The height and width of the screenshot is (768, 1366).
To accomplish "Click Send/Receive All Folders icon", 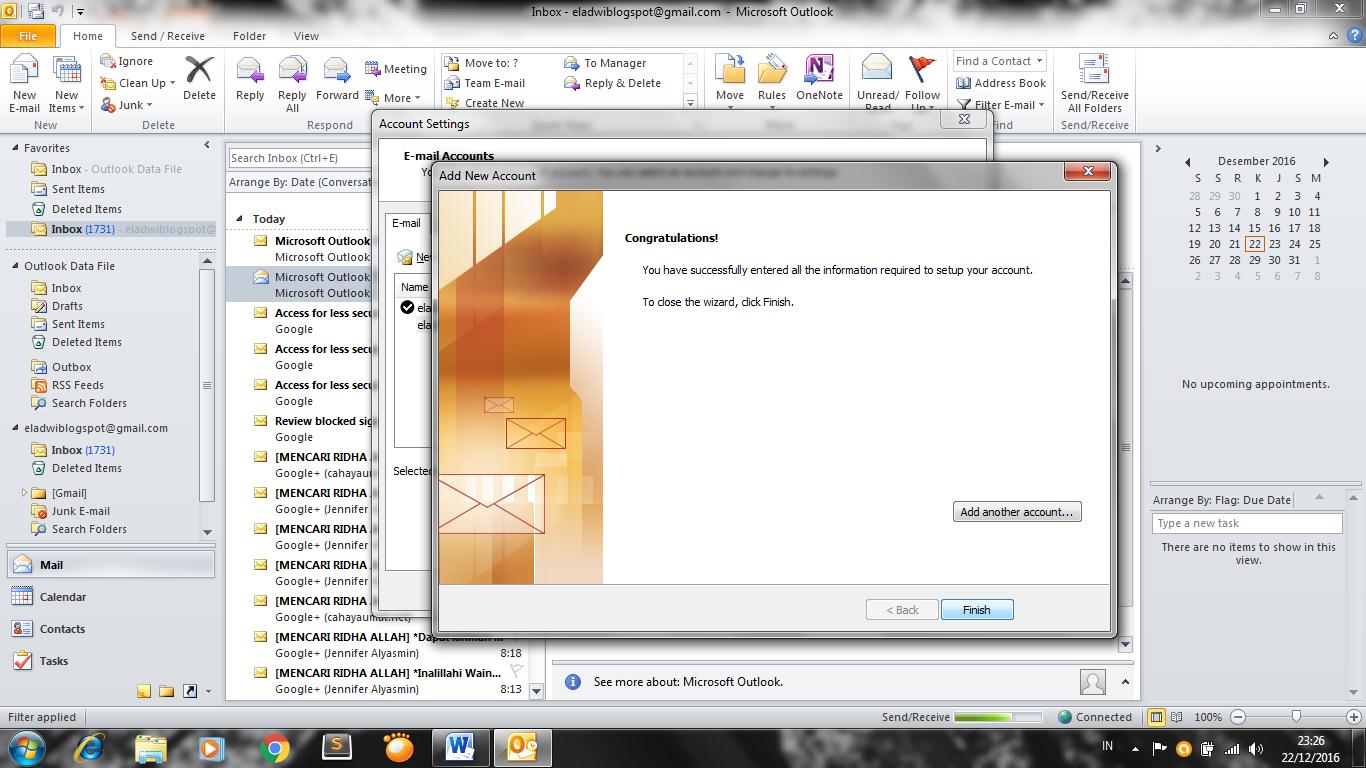I will click(1095, 85).
